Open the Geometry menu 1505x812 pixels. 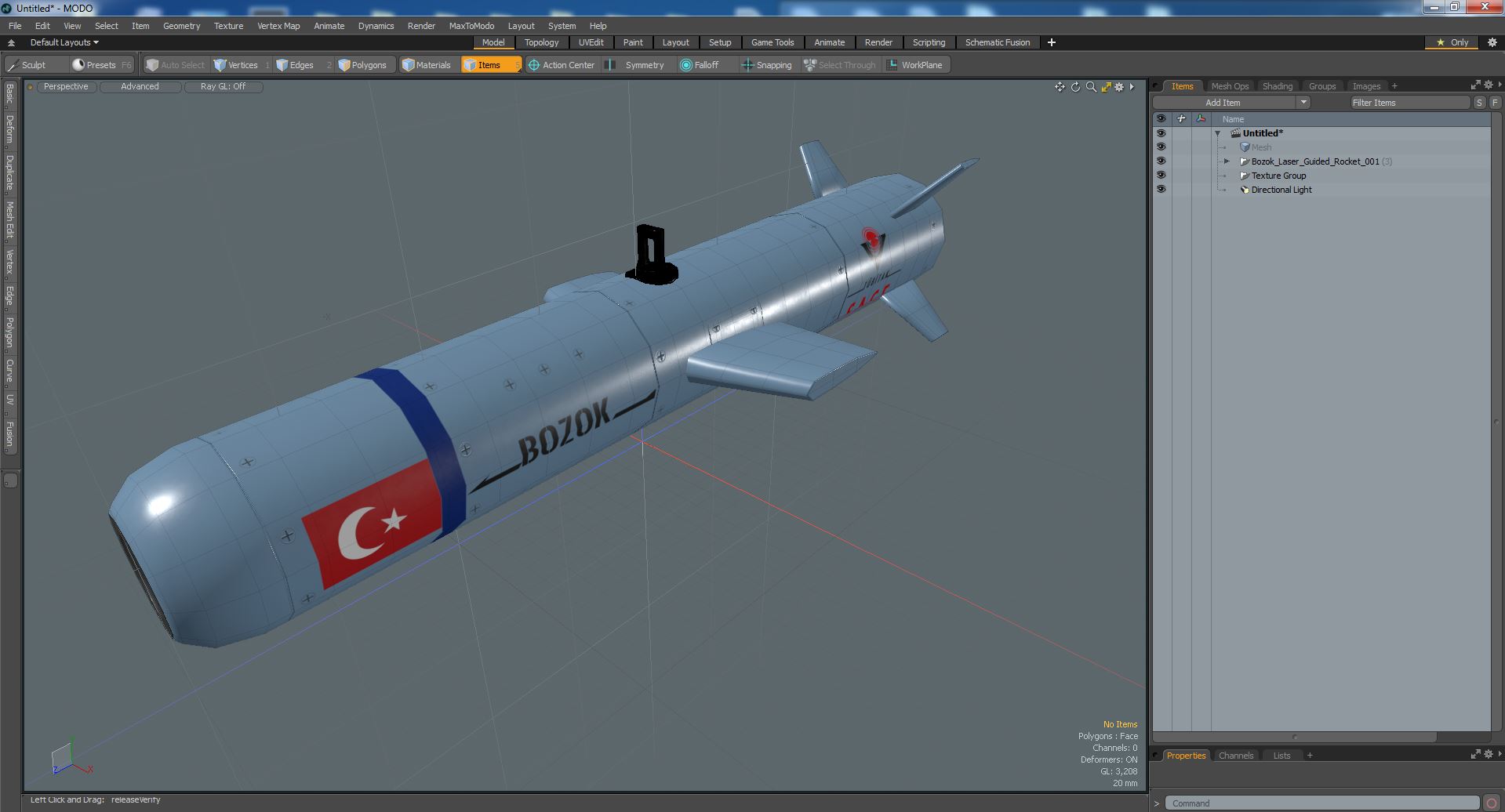click(x=181, y=26)
